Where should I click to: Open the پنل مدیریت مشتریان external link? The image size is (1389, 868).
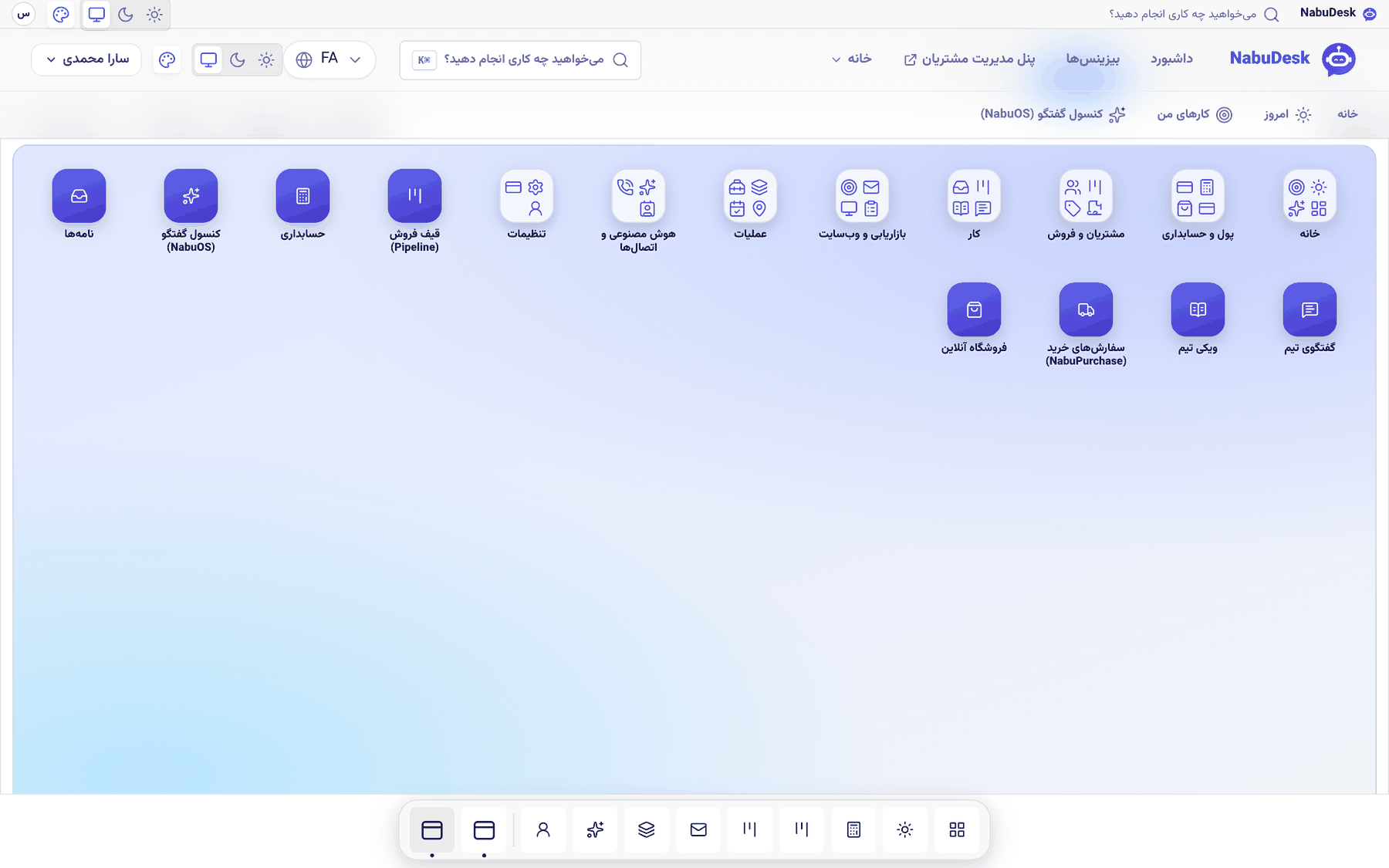(x=969, y=59)
